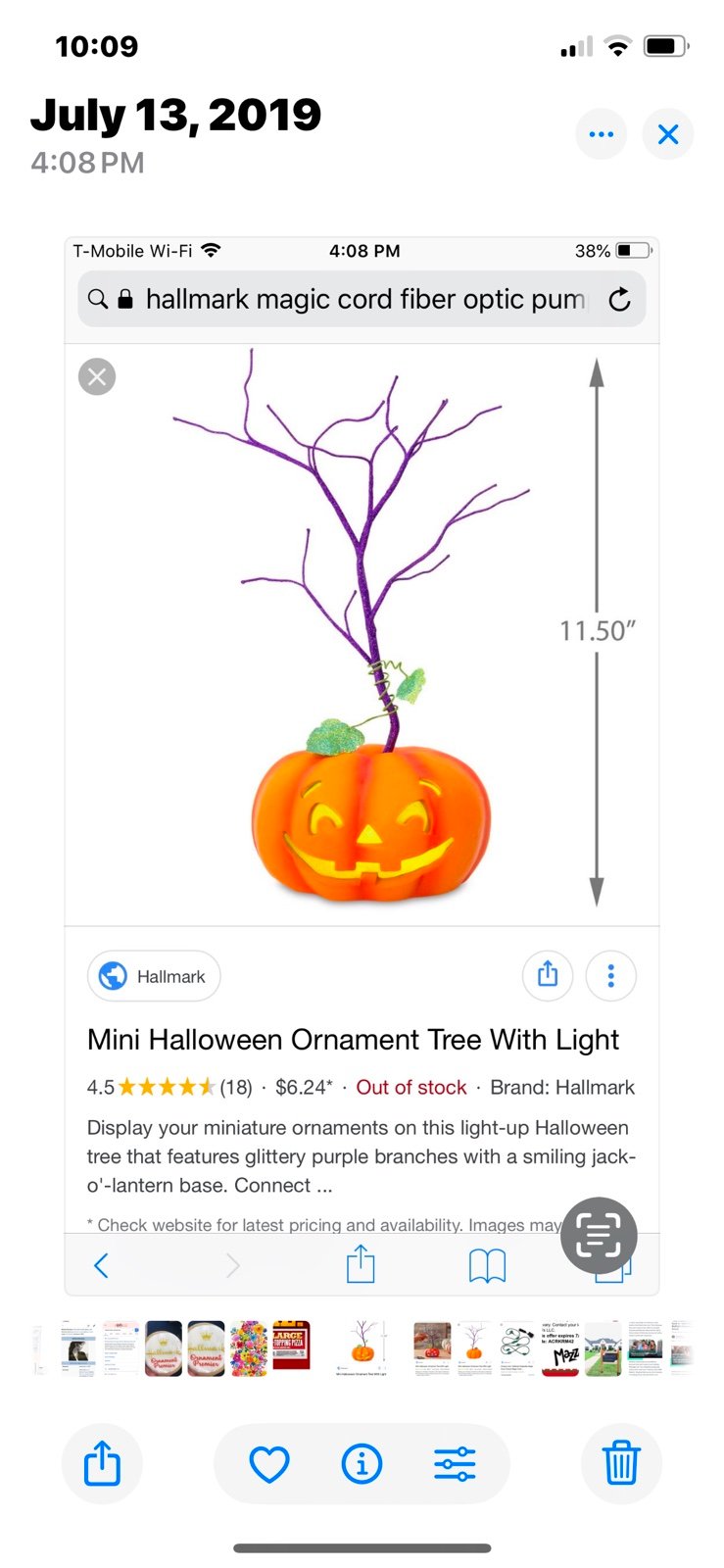724x1568 pixels.
Task: Open the three-dot more options menu
Action: pyautogui.click(x=602, y=134)
